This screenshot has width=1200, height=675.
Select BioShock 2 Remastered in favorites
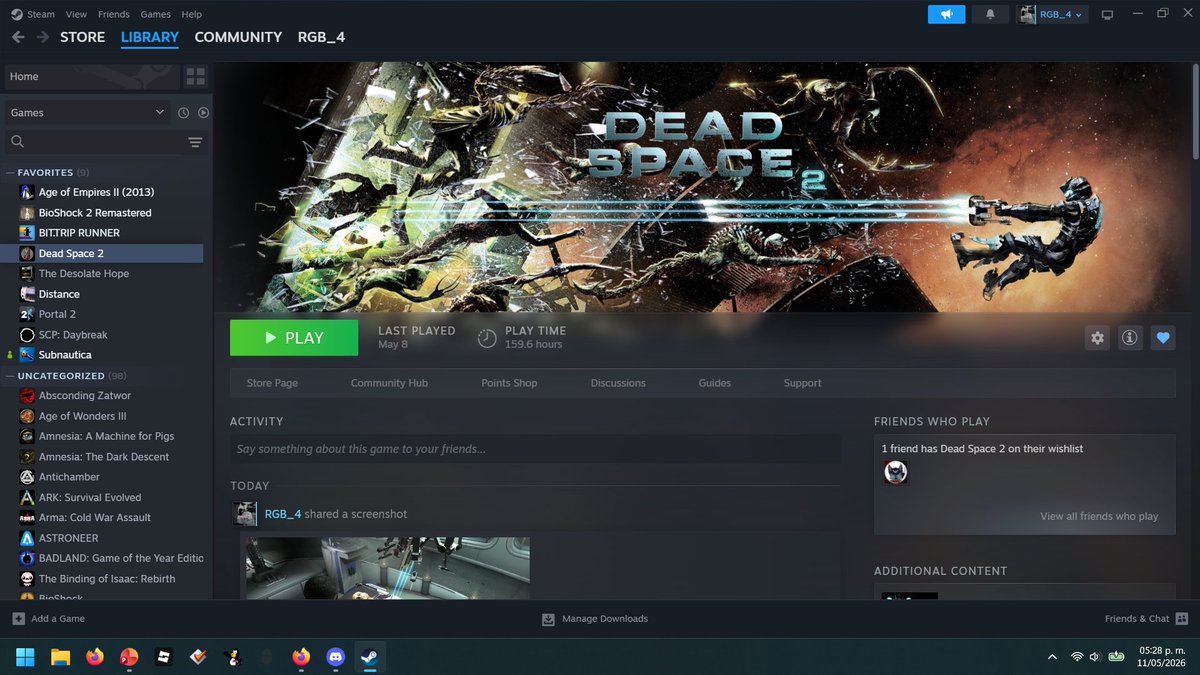[x=95, y=213]
